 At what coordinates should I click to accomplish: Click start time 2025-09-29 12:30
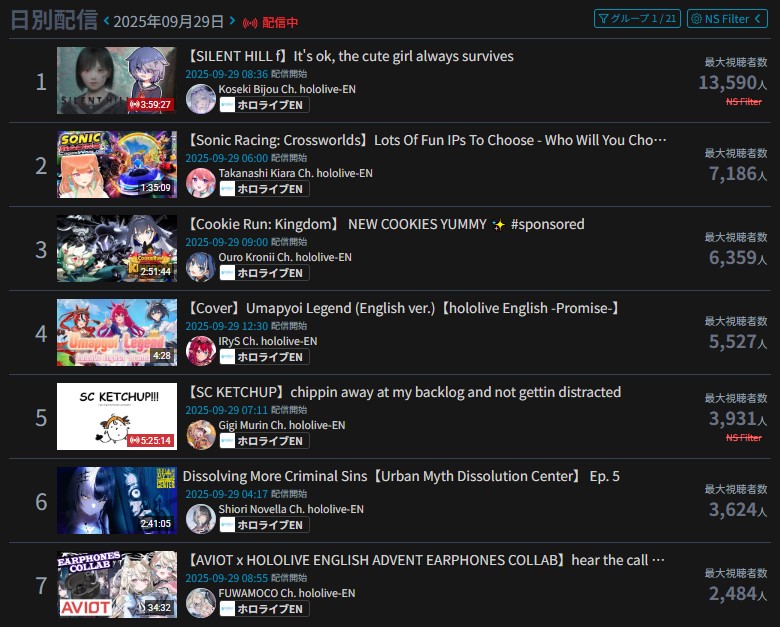(x=227, y=326)
